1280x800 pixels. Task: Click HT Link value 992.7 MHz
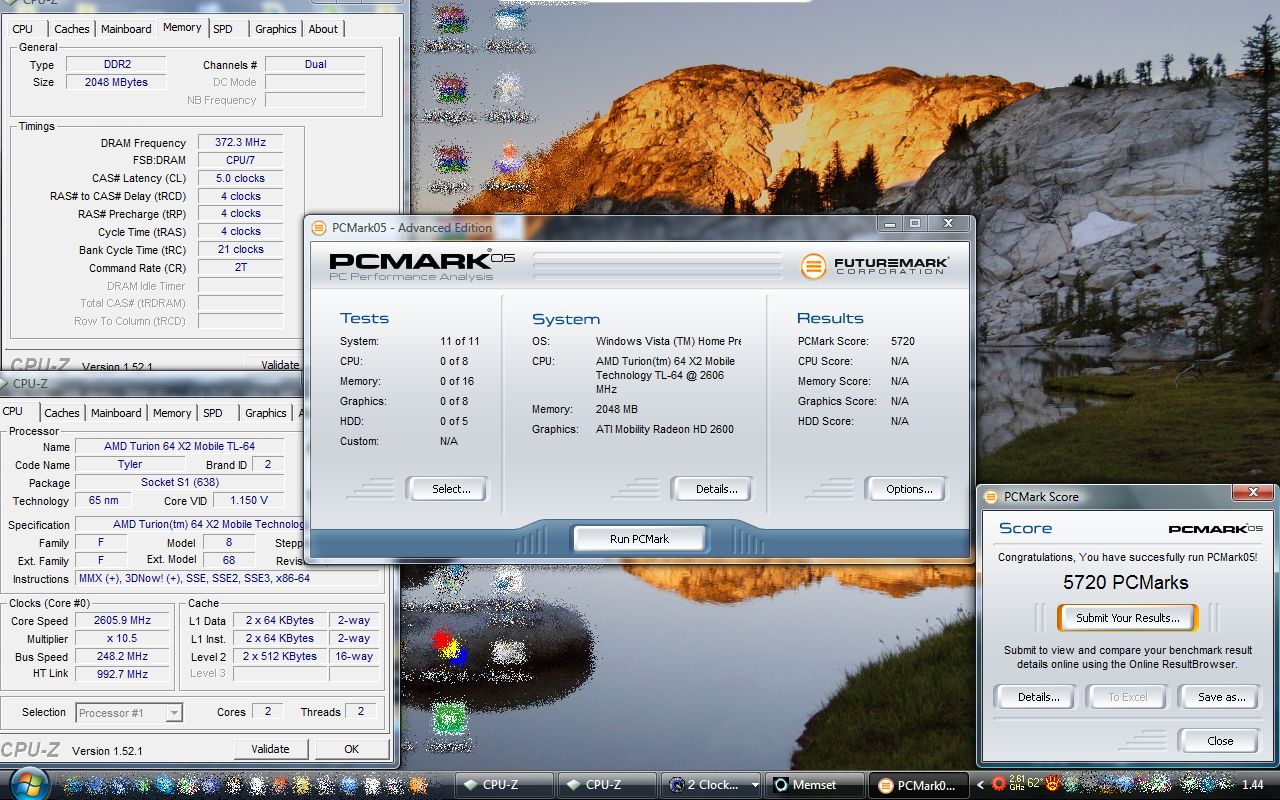123,674
